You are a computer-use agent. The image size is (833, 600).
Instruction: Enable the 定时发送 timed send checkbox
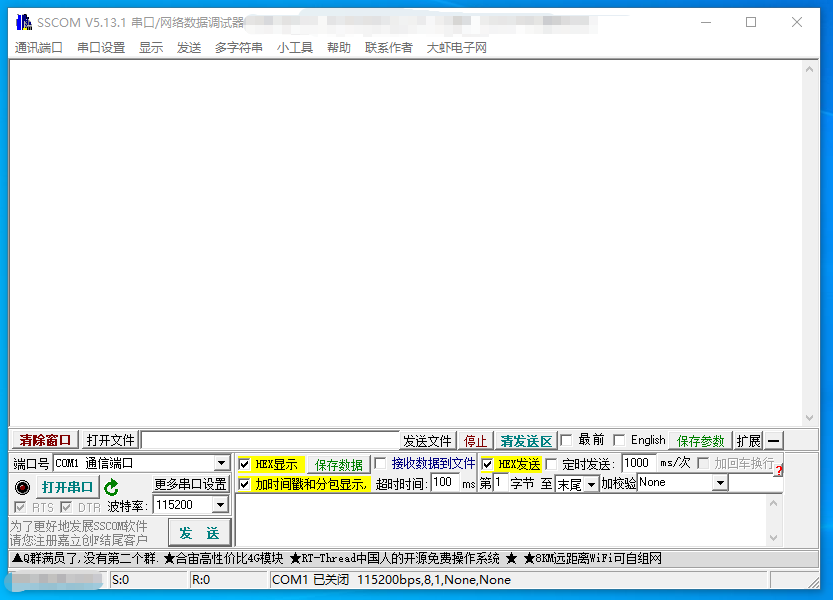551,464
